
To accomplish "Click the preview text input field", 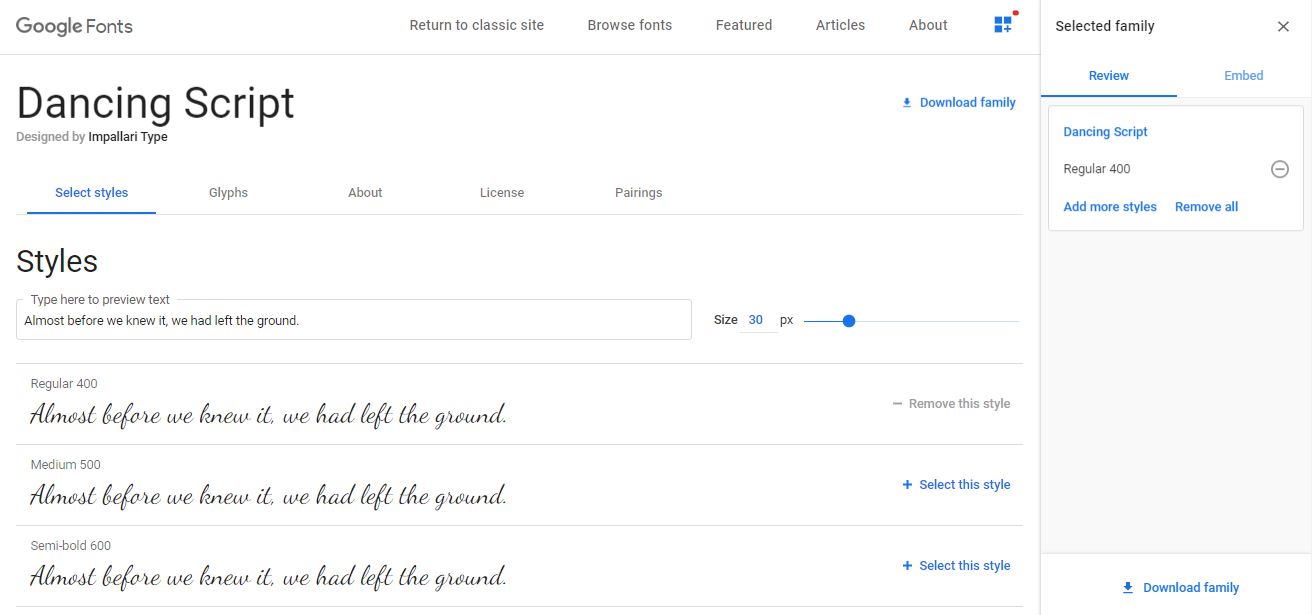I will [354, 320].
